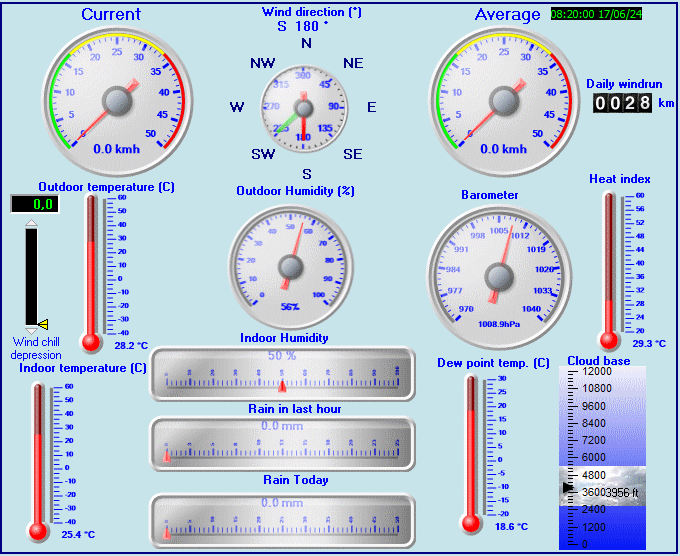Click the Outdoor Humidity gauge

coord(291,266)
